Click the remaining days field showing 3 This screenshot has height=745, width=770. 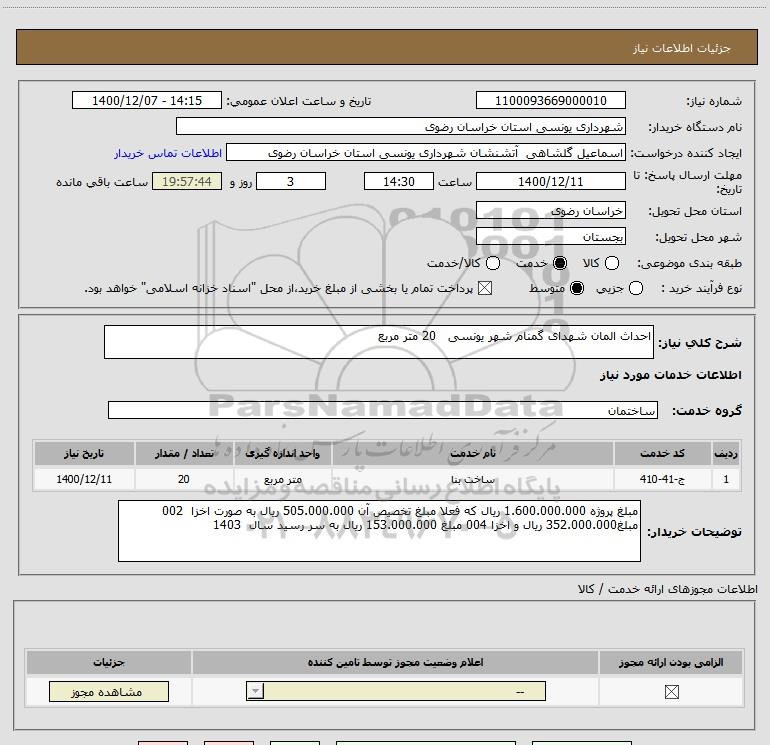click(x=291, y=181)
